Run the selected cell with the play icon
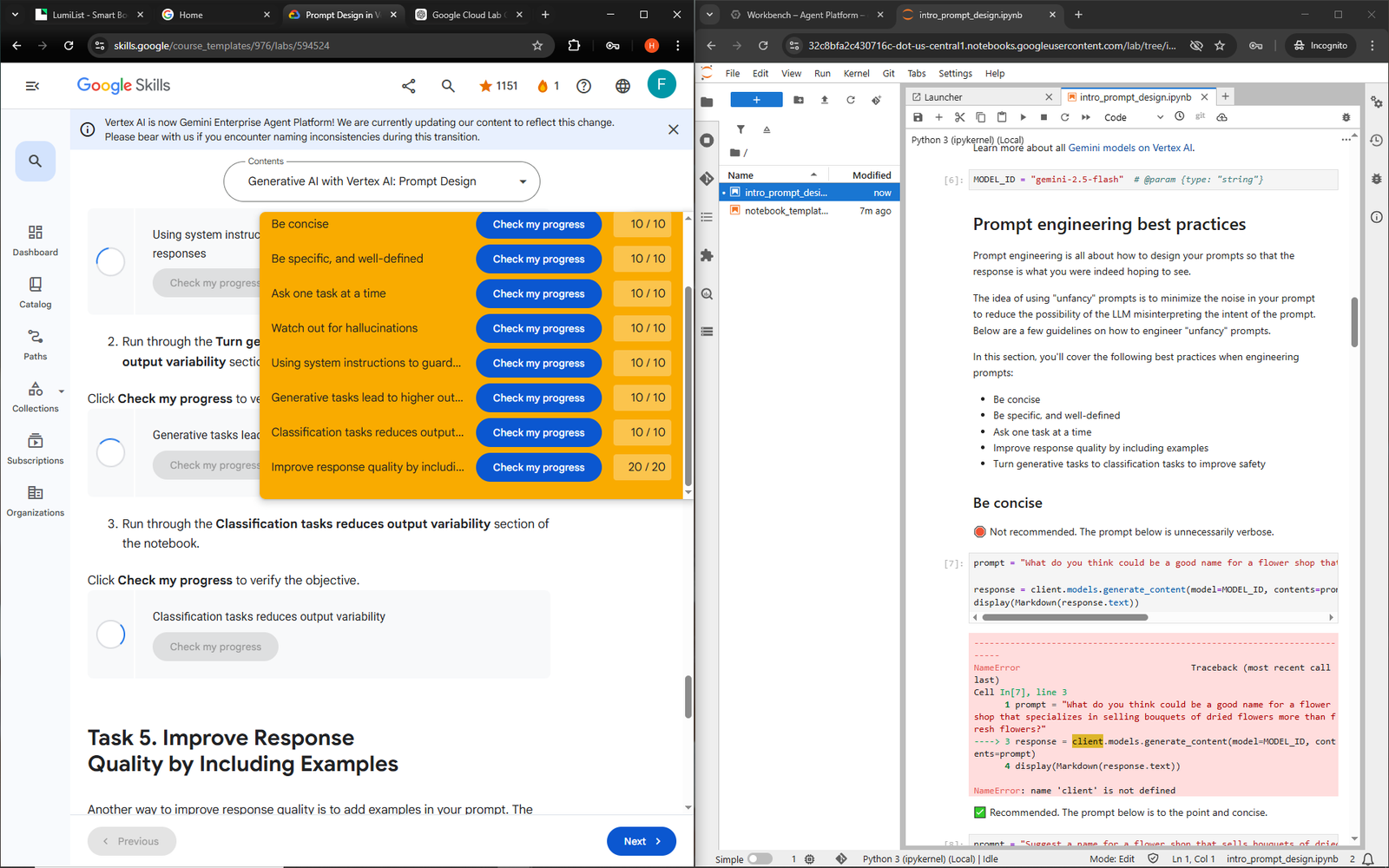The height and width of the screenshot is (868, 1389). pyautogui.click(x=1023, y=117)
